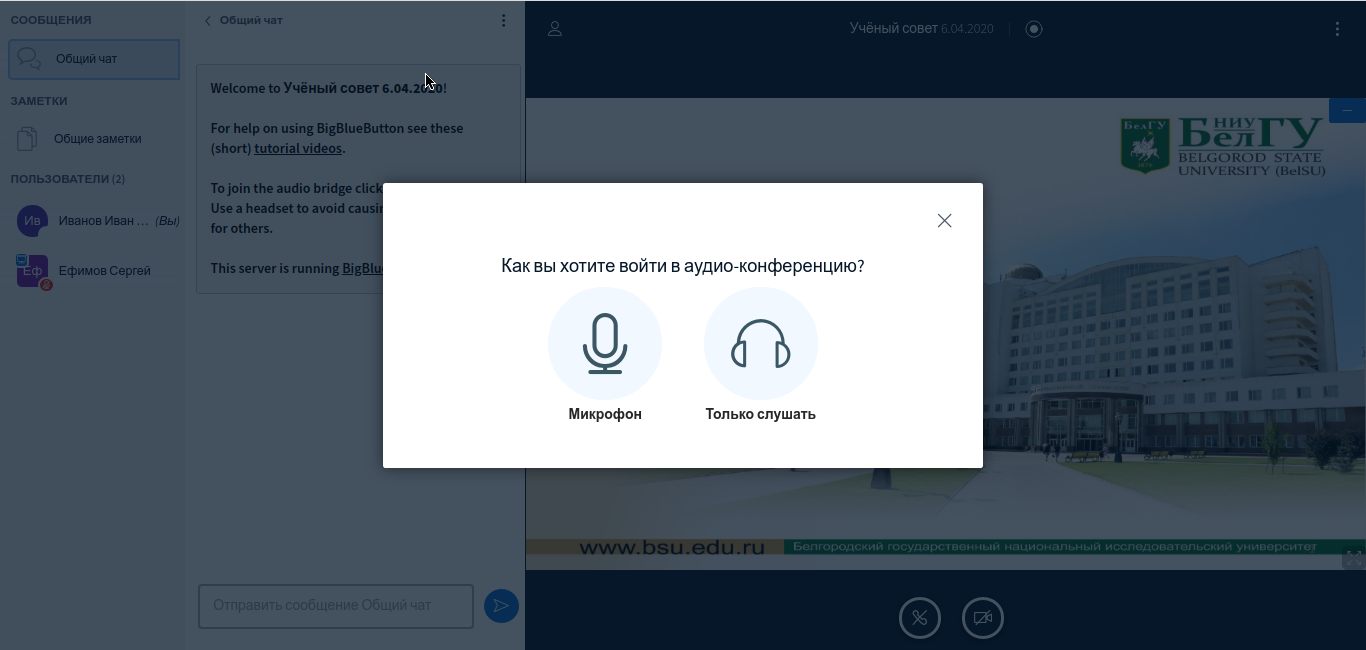Image resolution: width=1366 pixels, height=650 pixels.
Task: Click the Общий чат speech bubbles icon
Action: (30, 59)
